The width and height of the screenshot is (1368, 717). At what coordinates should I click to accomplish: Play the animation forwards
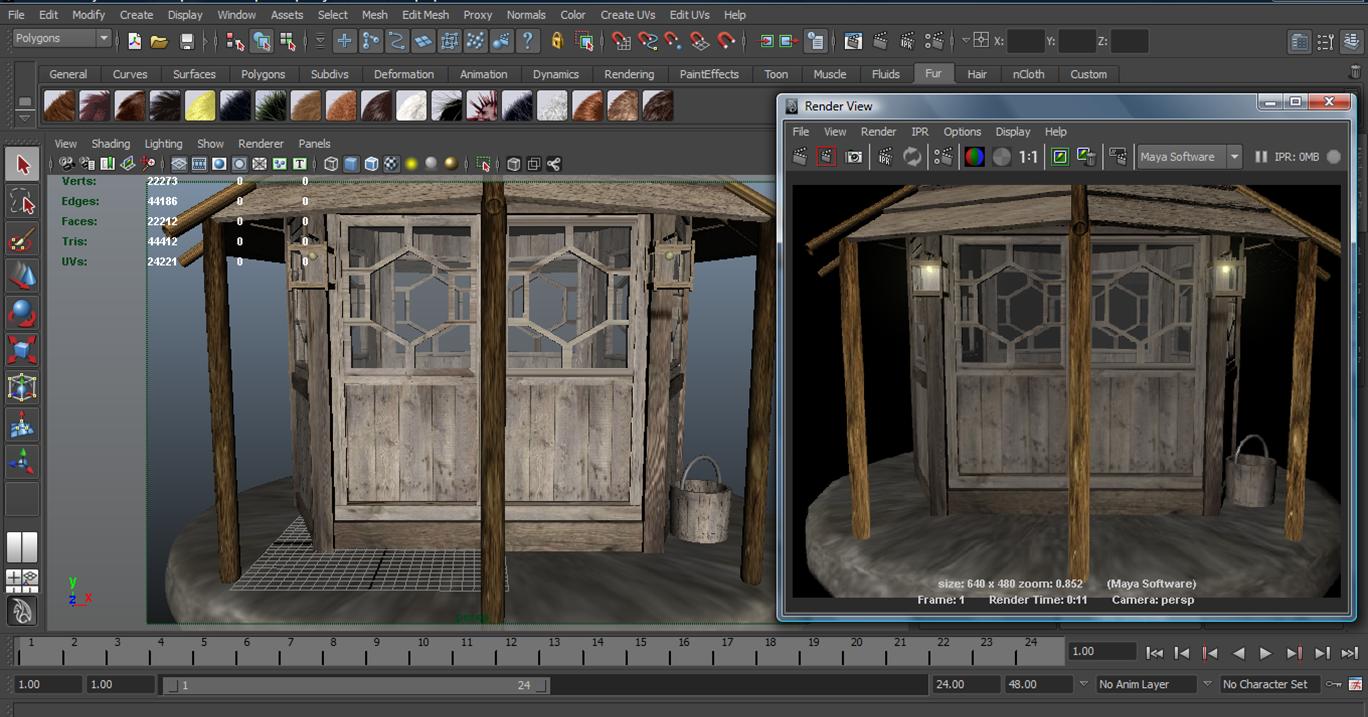(x=1265, y=651)
